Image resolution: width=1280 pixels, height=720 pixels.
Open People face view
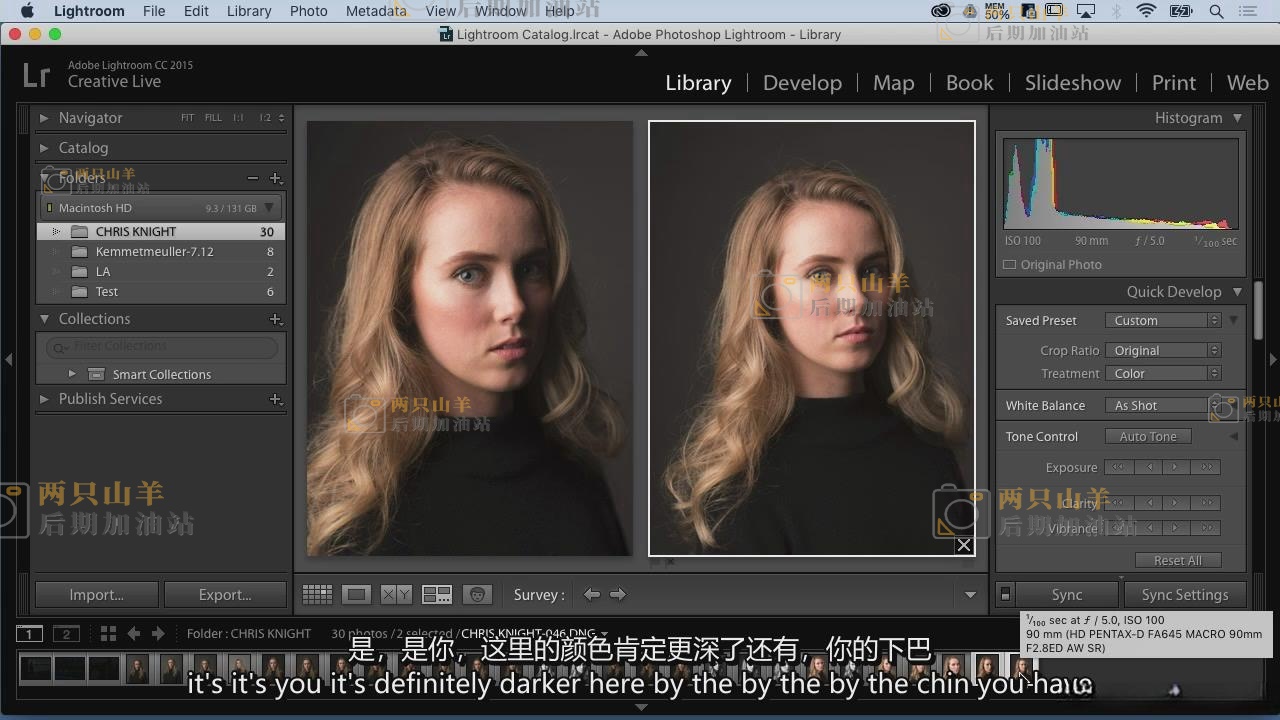477,594
